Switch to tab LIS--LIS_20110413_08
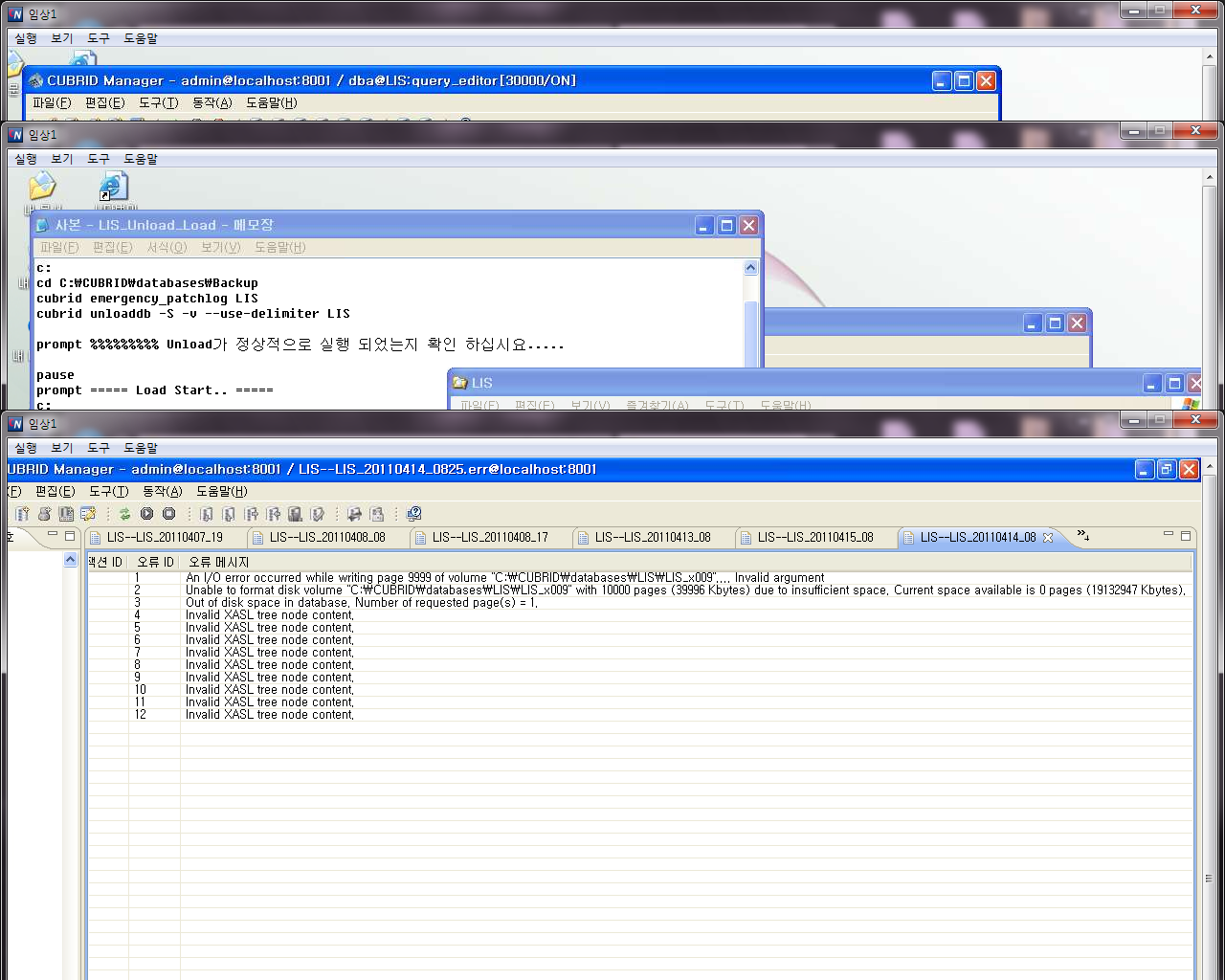This screenshot has width=1225, height=980. 653,538
